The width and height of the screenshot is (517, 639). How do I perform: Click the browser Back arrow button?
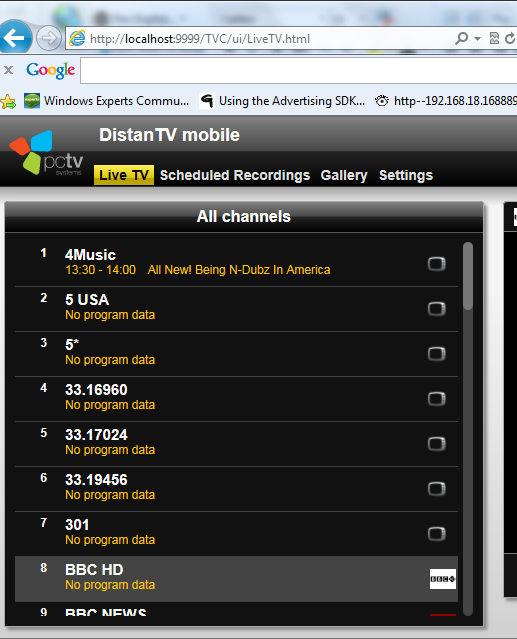click(15, 38)
